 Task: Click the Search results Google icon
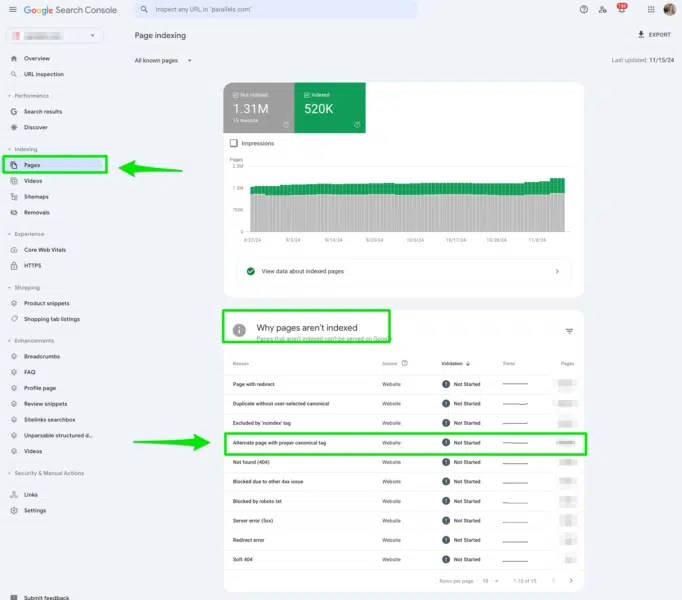click(x=14, y=112)
